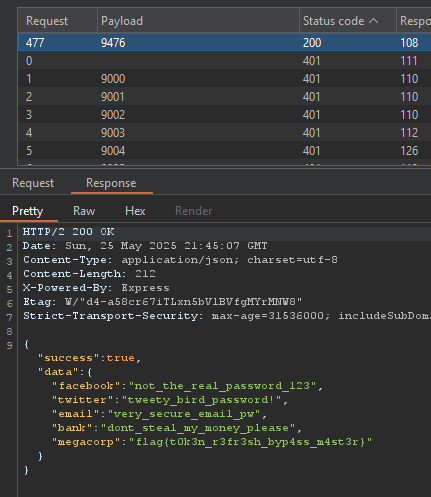Click line number 9 in the gutter
The height and width of the screenshot is (497, 431).
click(x=9, y=345)
